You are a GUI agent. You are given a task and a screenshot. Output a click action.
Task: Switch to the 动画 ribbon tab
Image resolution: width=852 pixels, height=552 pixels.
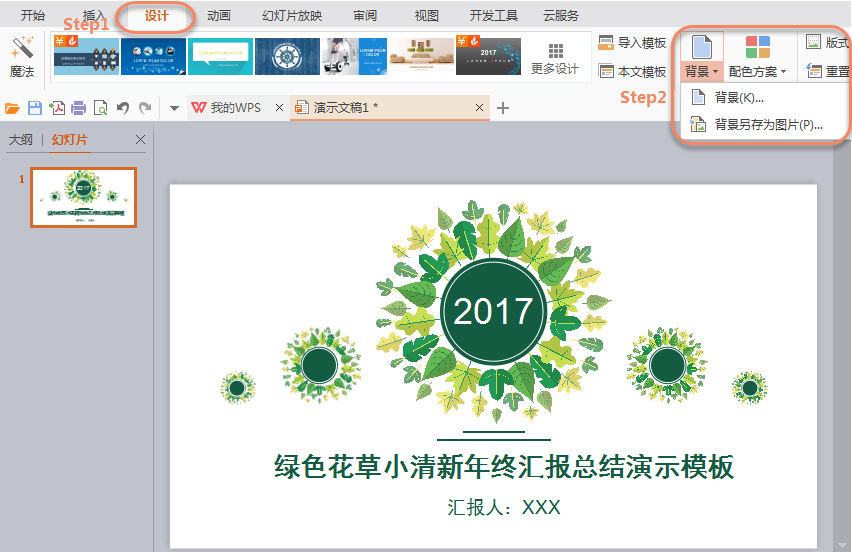pos(220,16)
